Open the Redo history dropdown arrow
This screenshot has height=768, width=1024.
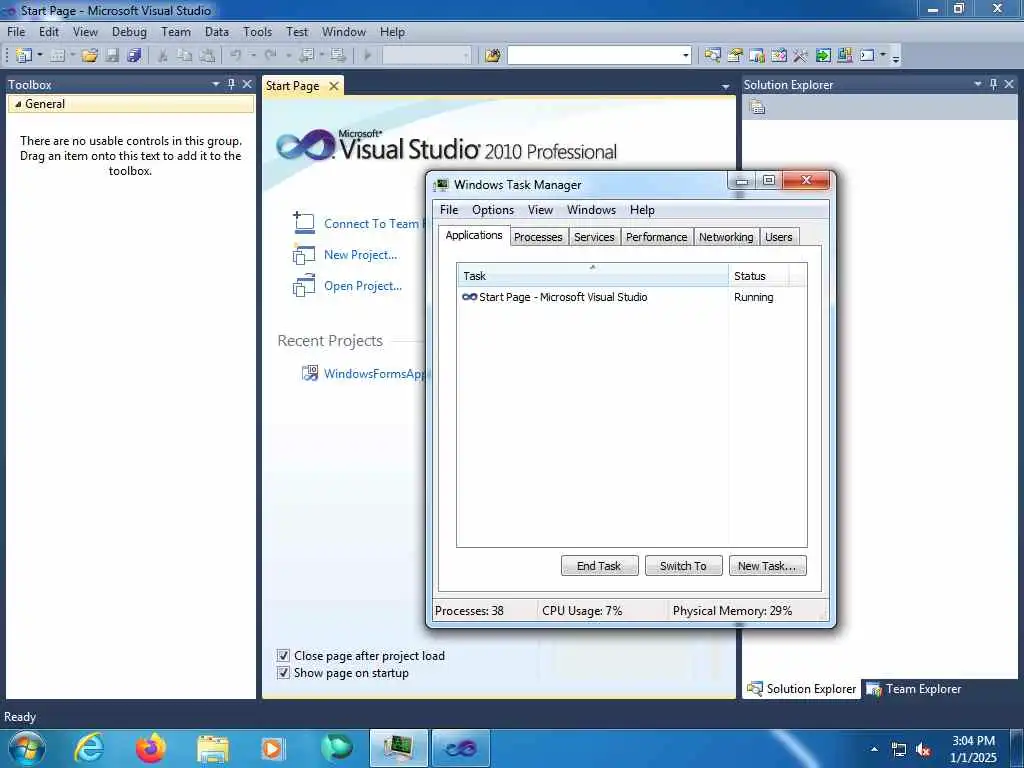coord(288,56)
